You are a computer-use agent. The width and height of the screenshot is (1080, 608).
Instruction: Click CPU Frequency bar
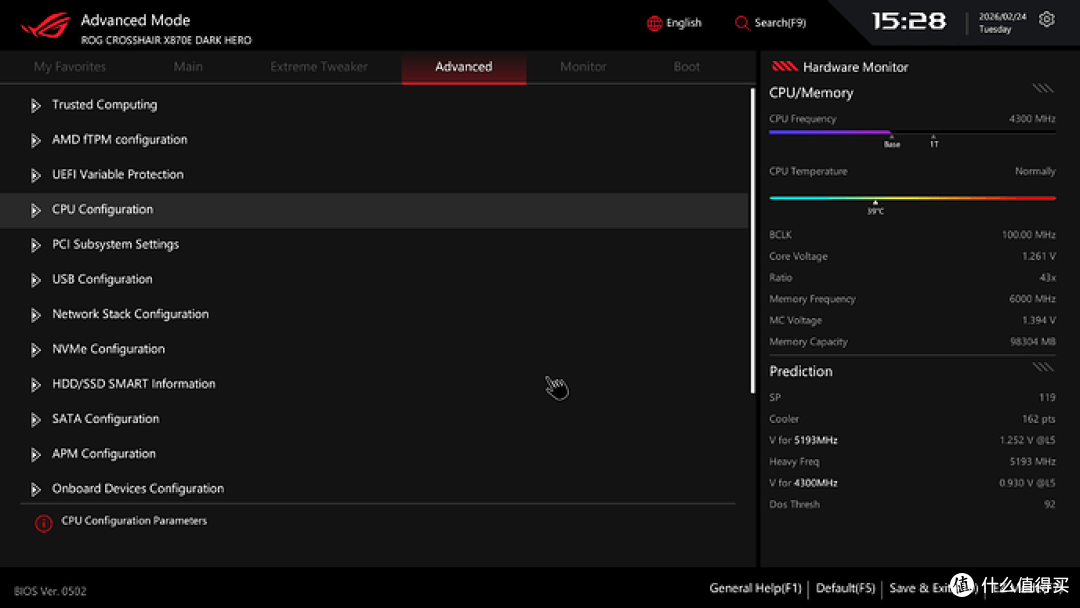(x=912, y=132)
